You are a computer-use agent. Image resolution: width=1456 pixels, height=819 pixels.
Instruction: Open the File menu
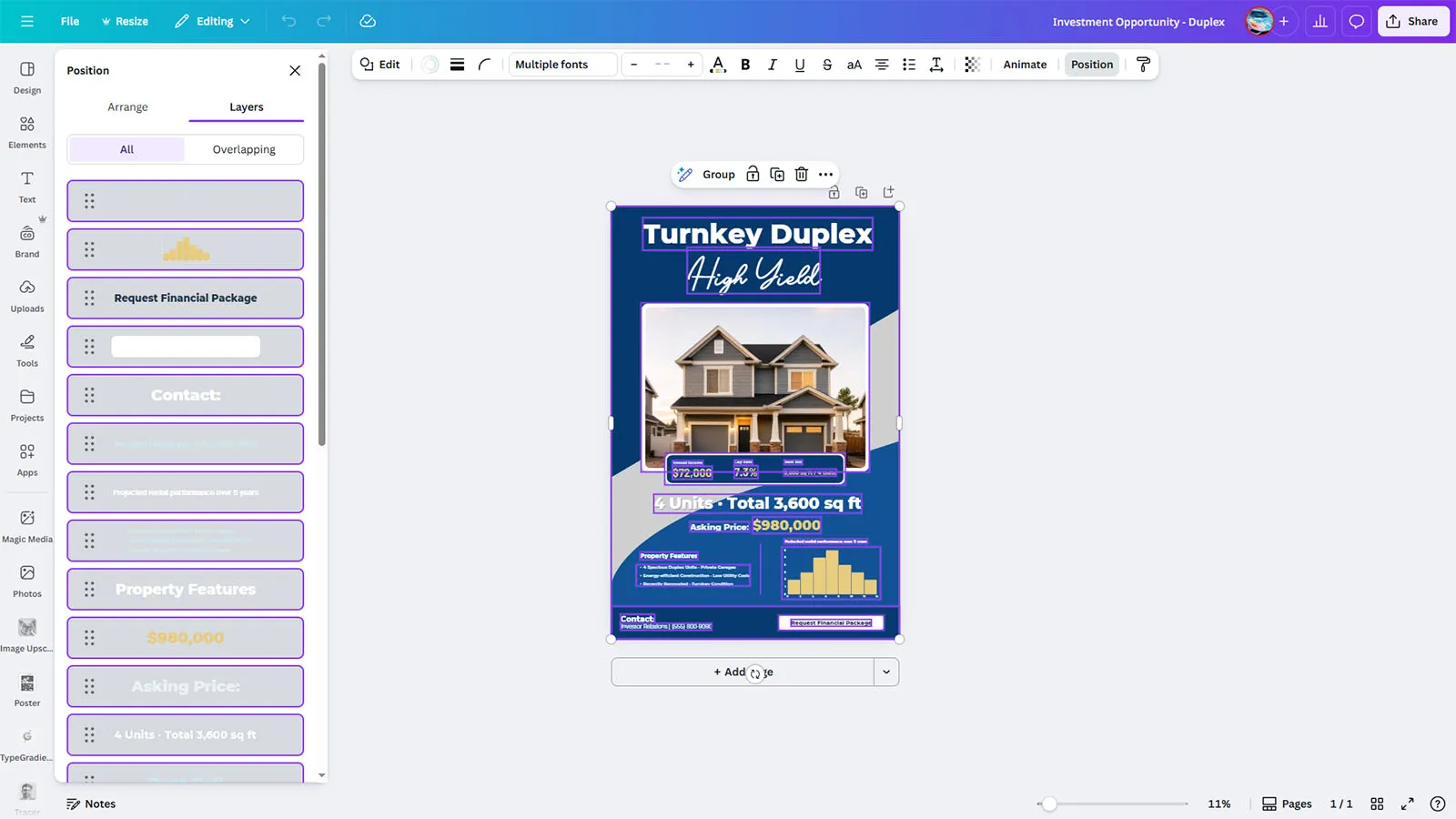(x=70, y=21)
